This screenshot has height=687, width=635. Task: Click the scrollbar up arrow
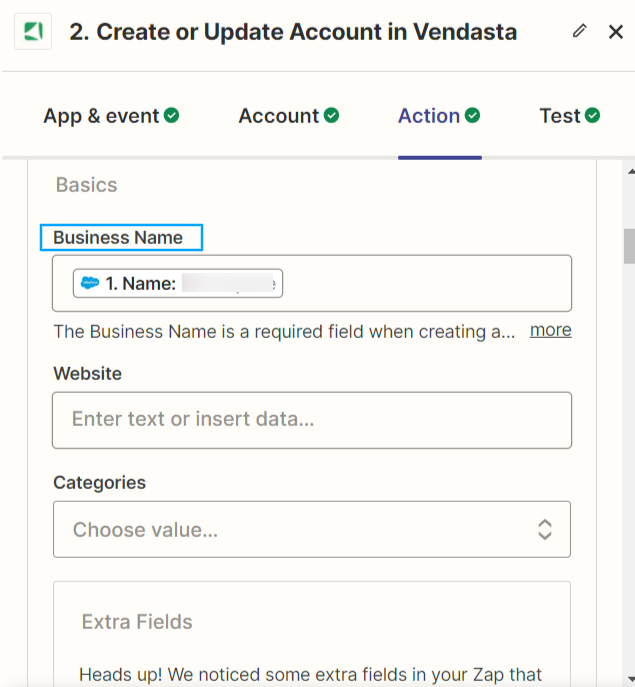click(631, 172)
